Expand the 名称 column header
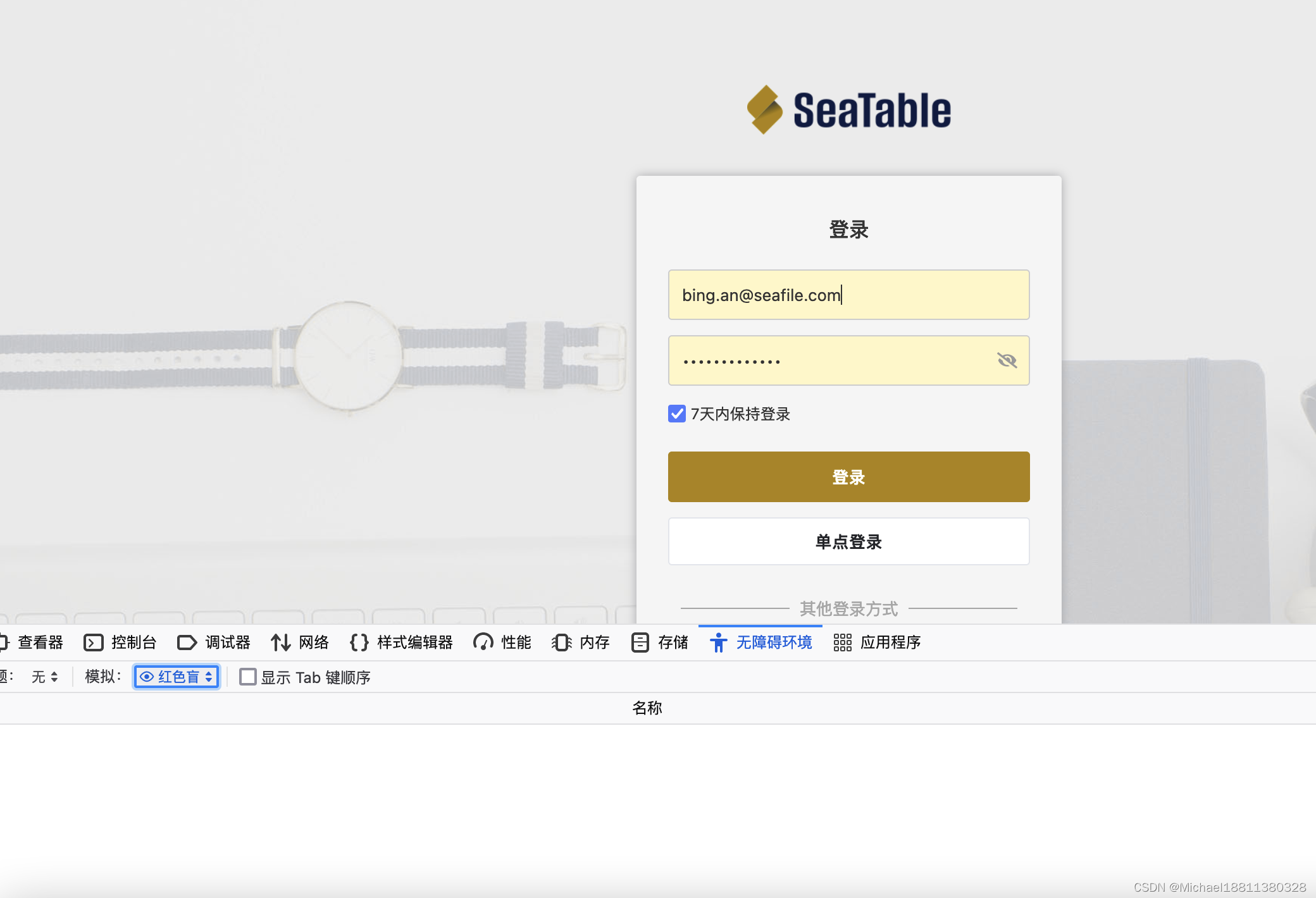 (x=648, y=708)
